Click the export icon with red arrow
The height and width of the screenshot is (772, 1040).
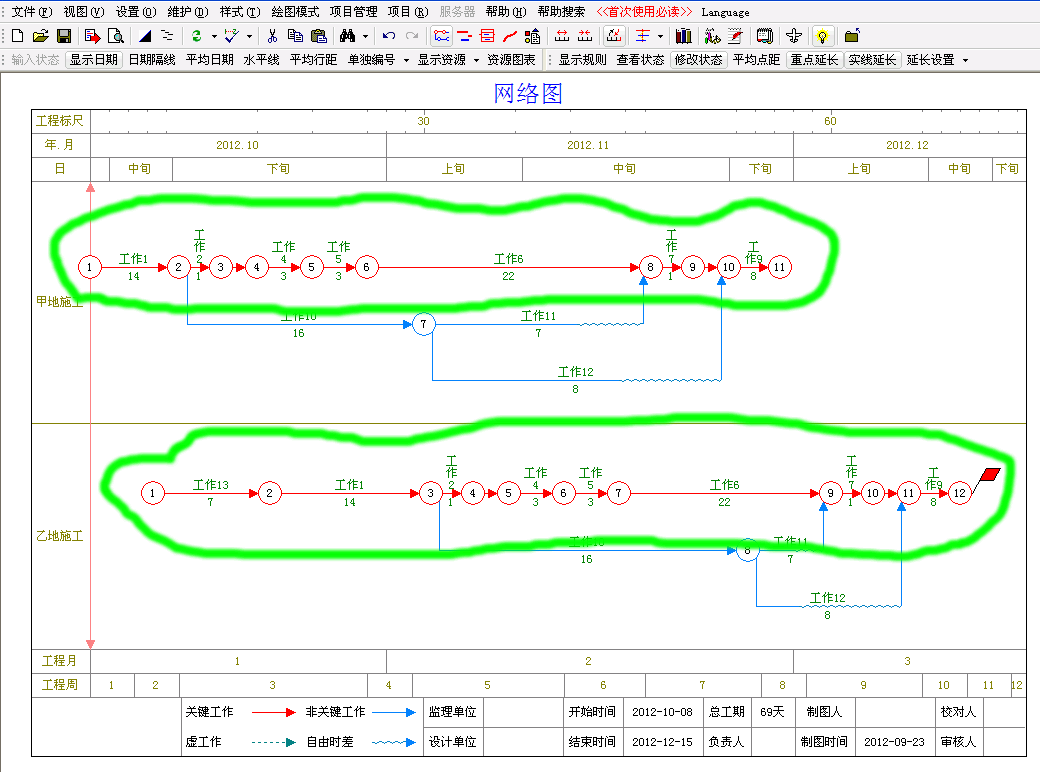[x=92, y=36]
